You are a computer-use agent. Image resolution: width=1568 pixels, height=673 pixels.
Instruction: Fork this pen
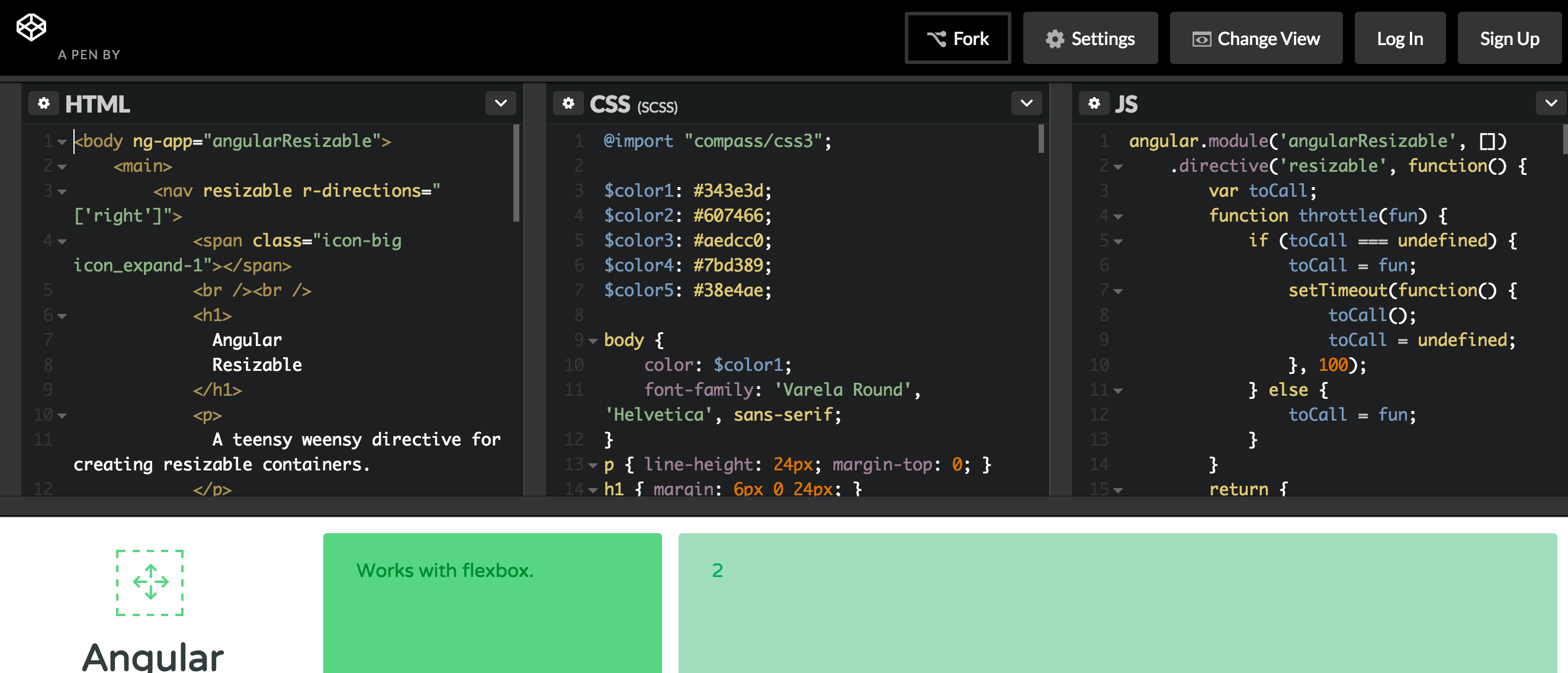point(957,39)
